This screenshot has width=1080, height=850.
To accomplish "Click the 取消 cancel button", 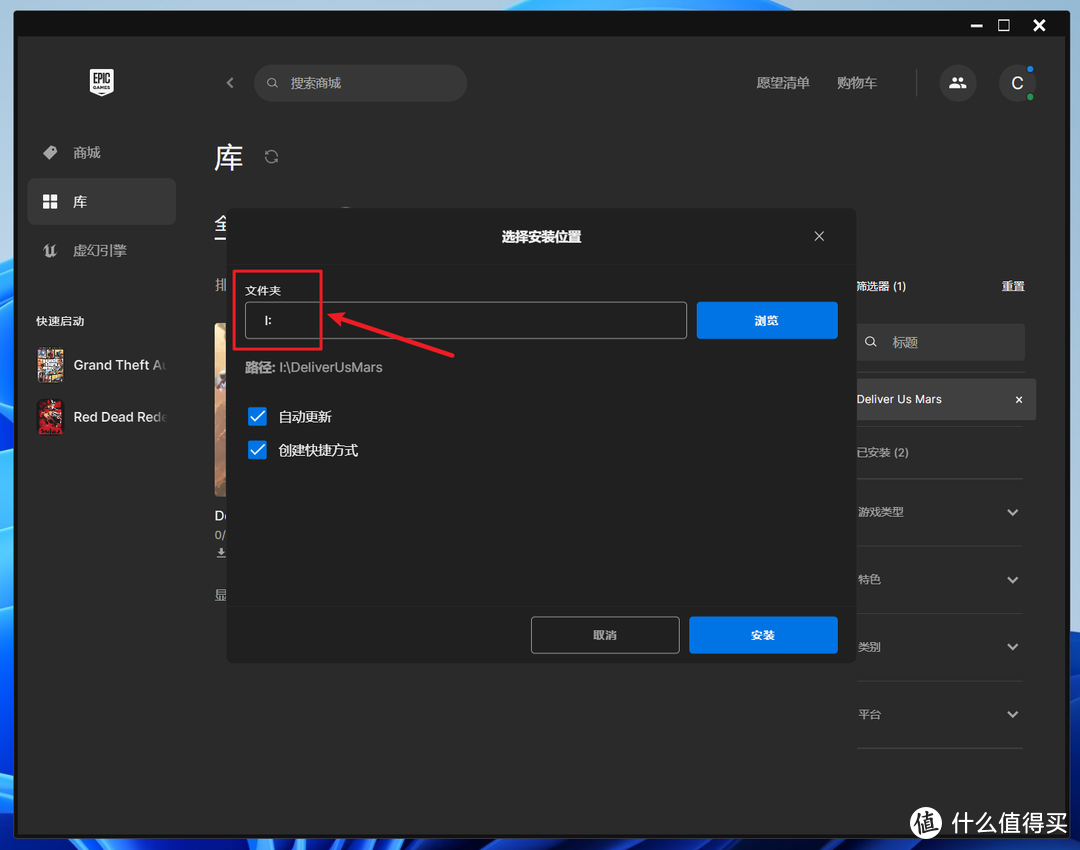I will [x=605, y=635].
